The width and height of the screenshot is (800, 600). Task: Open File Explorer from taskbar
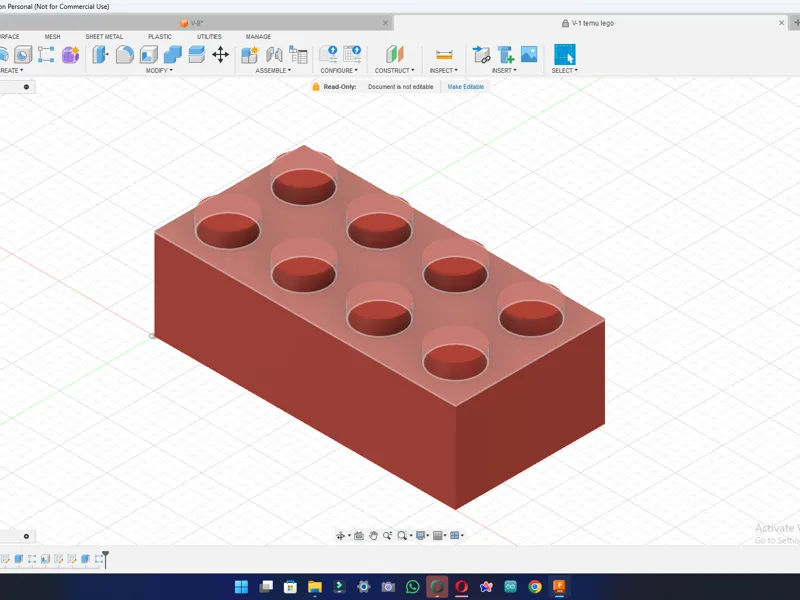click(315, 587)
